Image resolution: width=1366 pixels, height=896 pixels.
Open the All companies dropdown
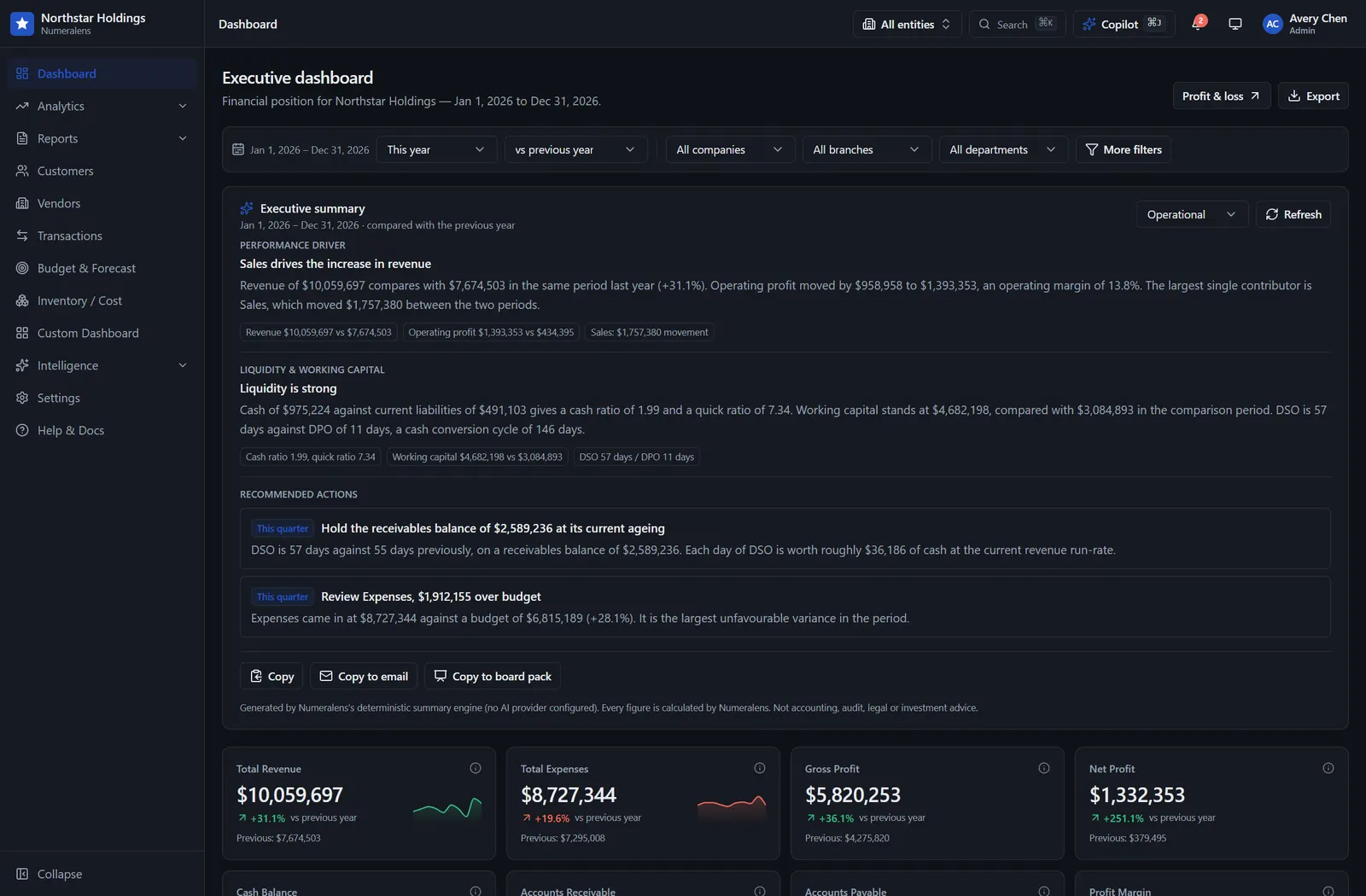click(x=730, y=149)
